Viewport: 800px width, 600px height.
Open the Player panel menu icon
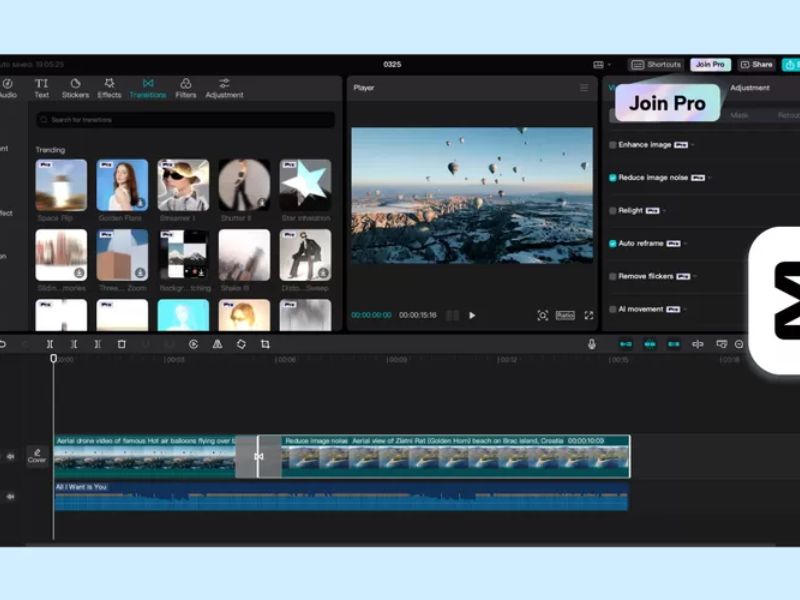coord(584,88)
